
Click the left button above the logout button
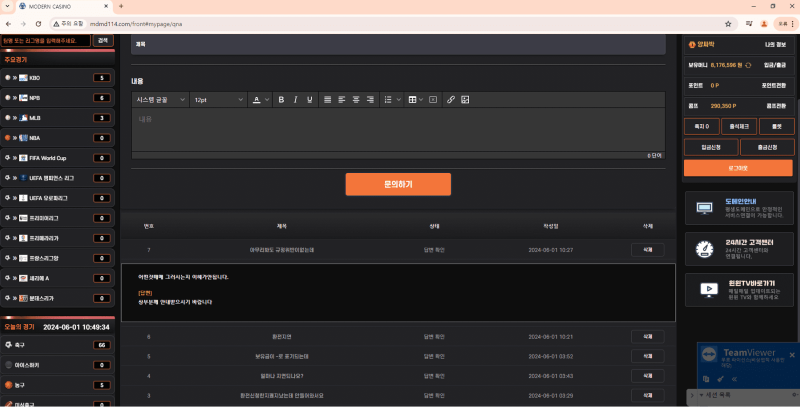tap(711, 148)
